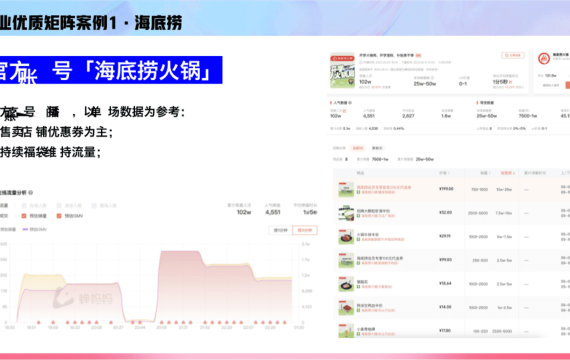This screenshot has height=360, width=570.
Task: Open thumbnail of the ¥199.00 product
Action: [346, 189]
